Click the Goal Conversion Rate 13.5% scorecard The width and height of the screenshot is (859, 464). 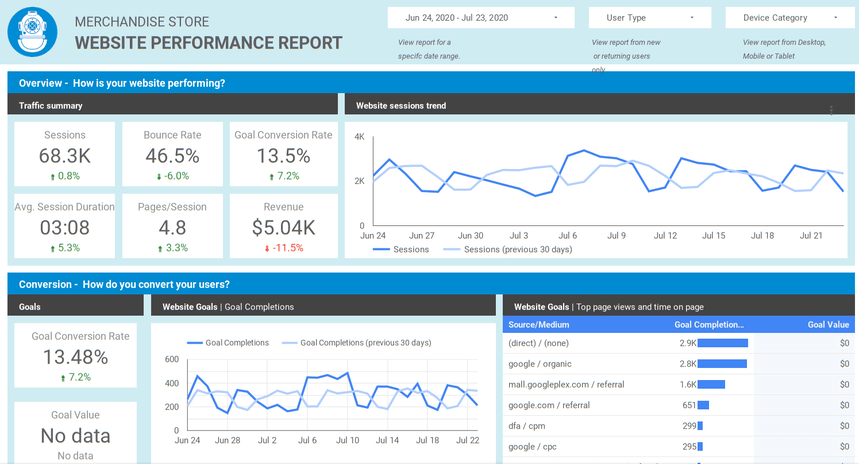point(283,150)
